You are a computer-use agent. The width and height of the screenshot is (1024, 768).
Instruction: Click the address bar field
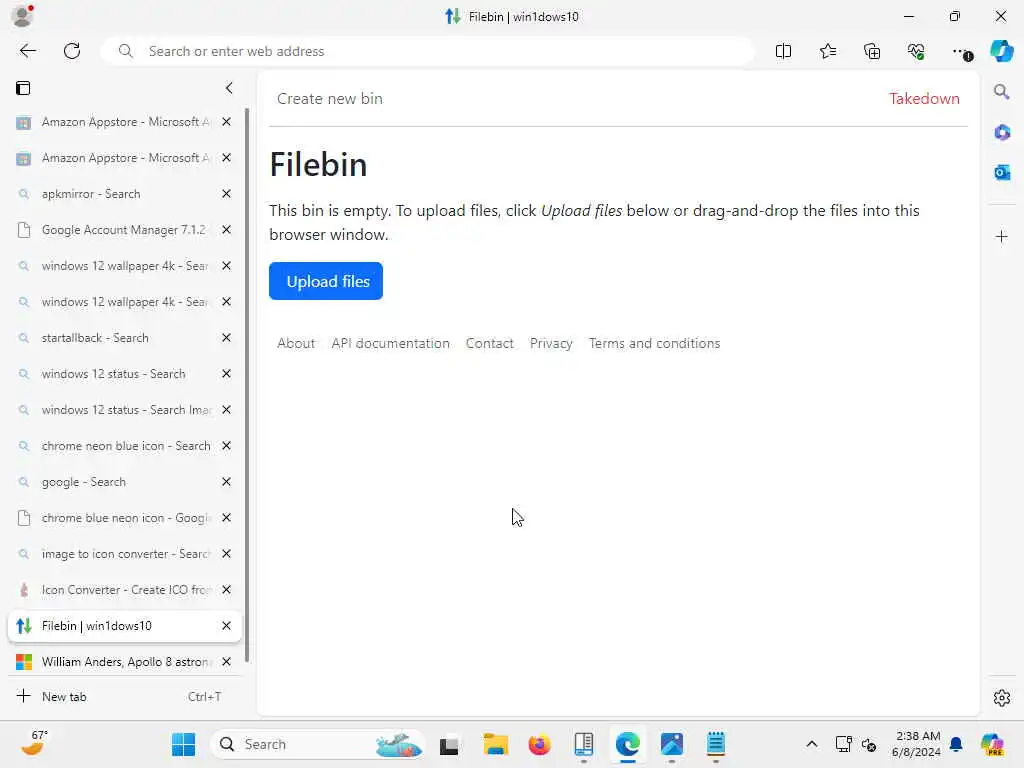pos(428,51)
